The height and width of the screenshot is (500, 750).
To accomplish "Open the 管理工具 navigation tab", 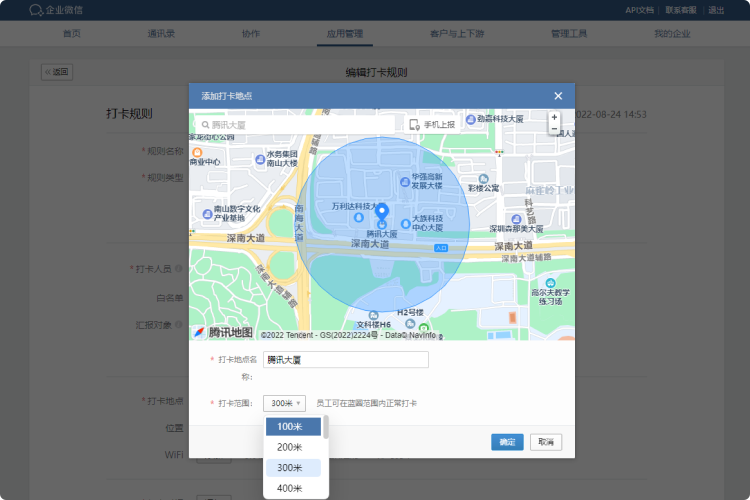I will point(569,33).
